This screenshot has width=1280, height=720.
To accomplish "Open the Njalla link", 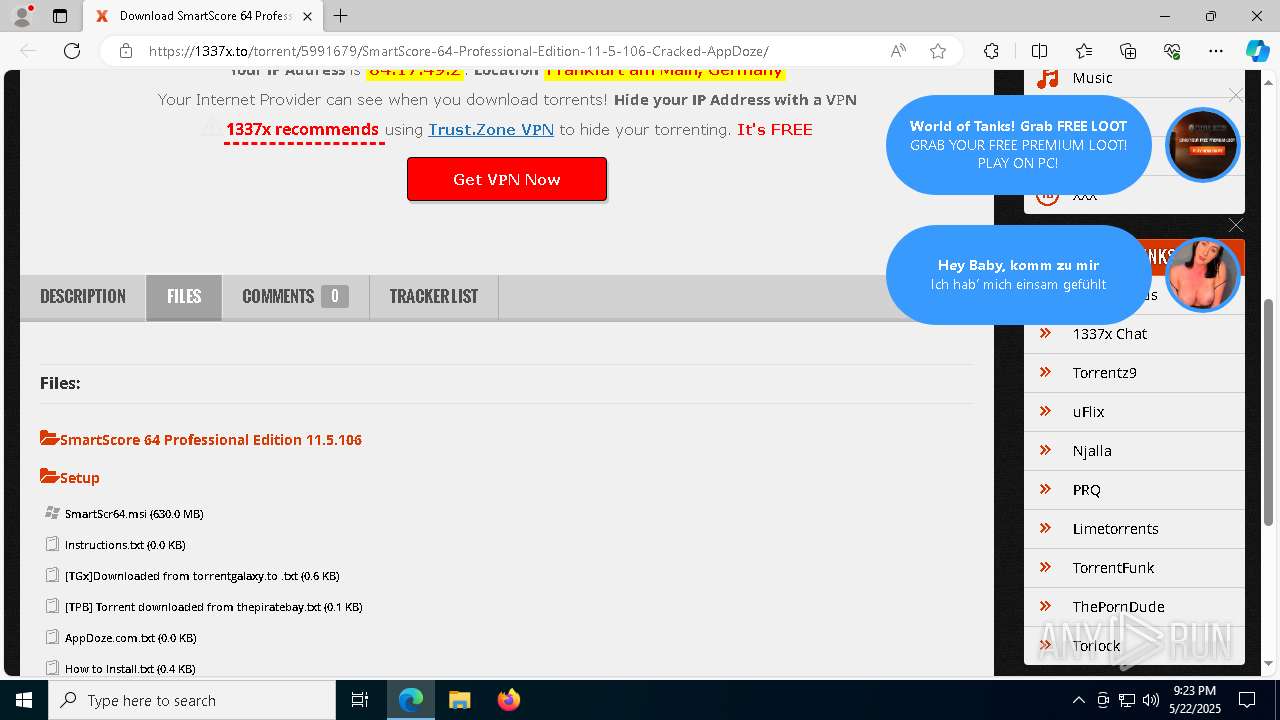I will [1092, 451].
